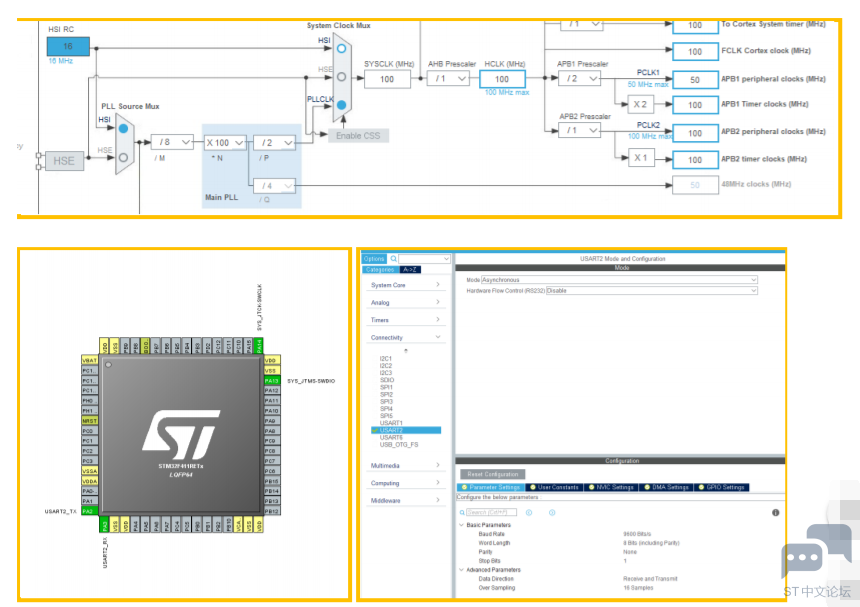860x607 pixels.
Task: Open the parameter info icon
Action: coord(776,513)
